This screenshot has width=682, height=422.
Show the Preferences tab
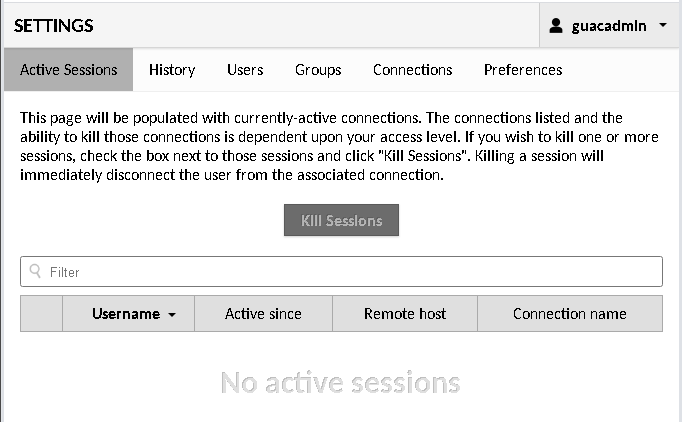pyautogui.click(x=523, y=70)
